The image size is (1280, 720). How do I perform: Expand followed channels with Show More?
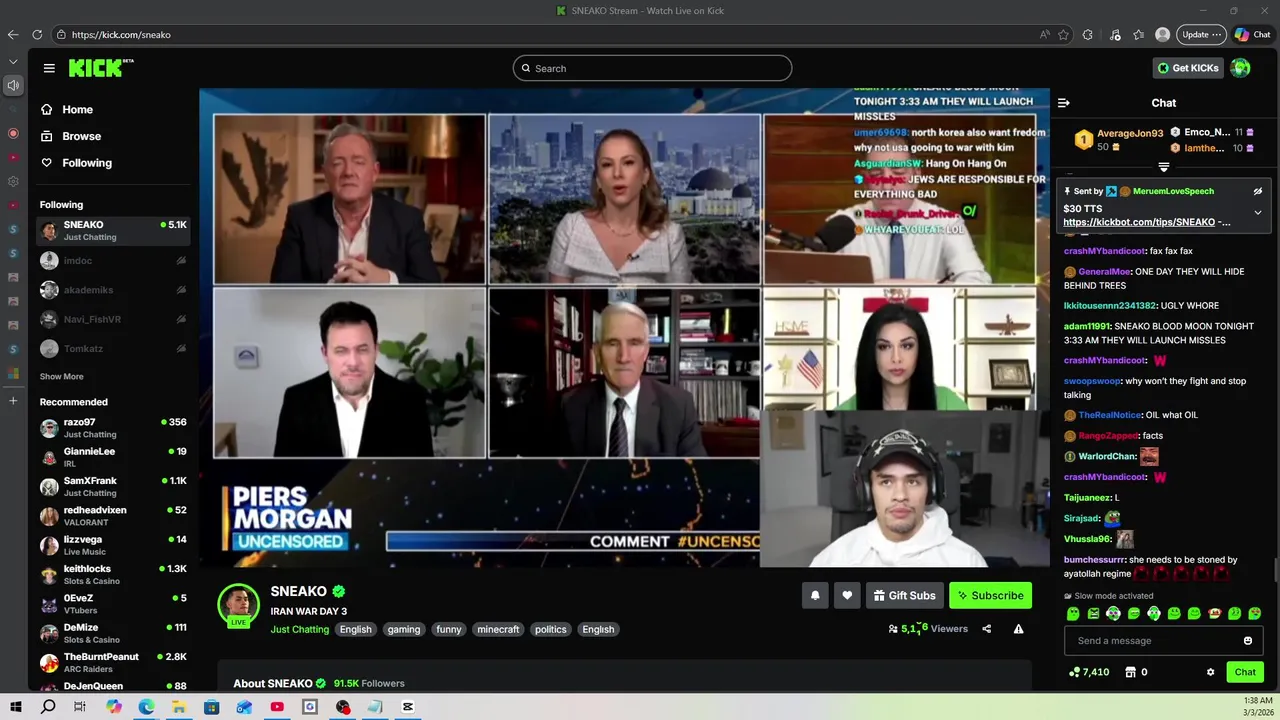62,377
